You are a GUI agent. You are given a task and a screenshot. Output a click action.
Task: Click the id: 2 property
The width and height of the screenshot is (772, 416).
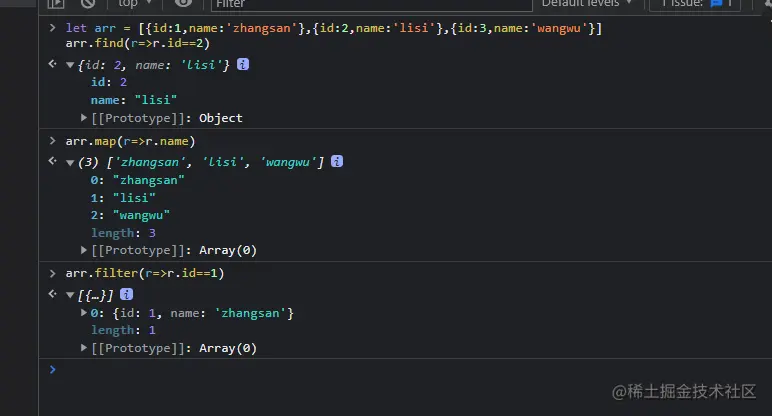(x=109, y=82)
